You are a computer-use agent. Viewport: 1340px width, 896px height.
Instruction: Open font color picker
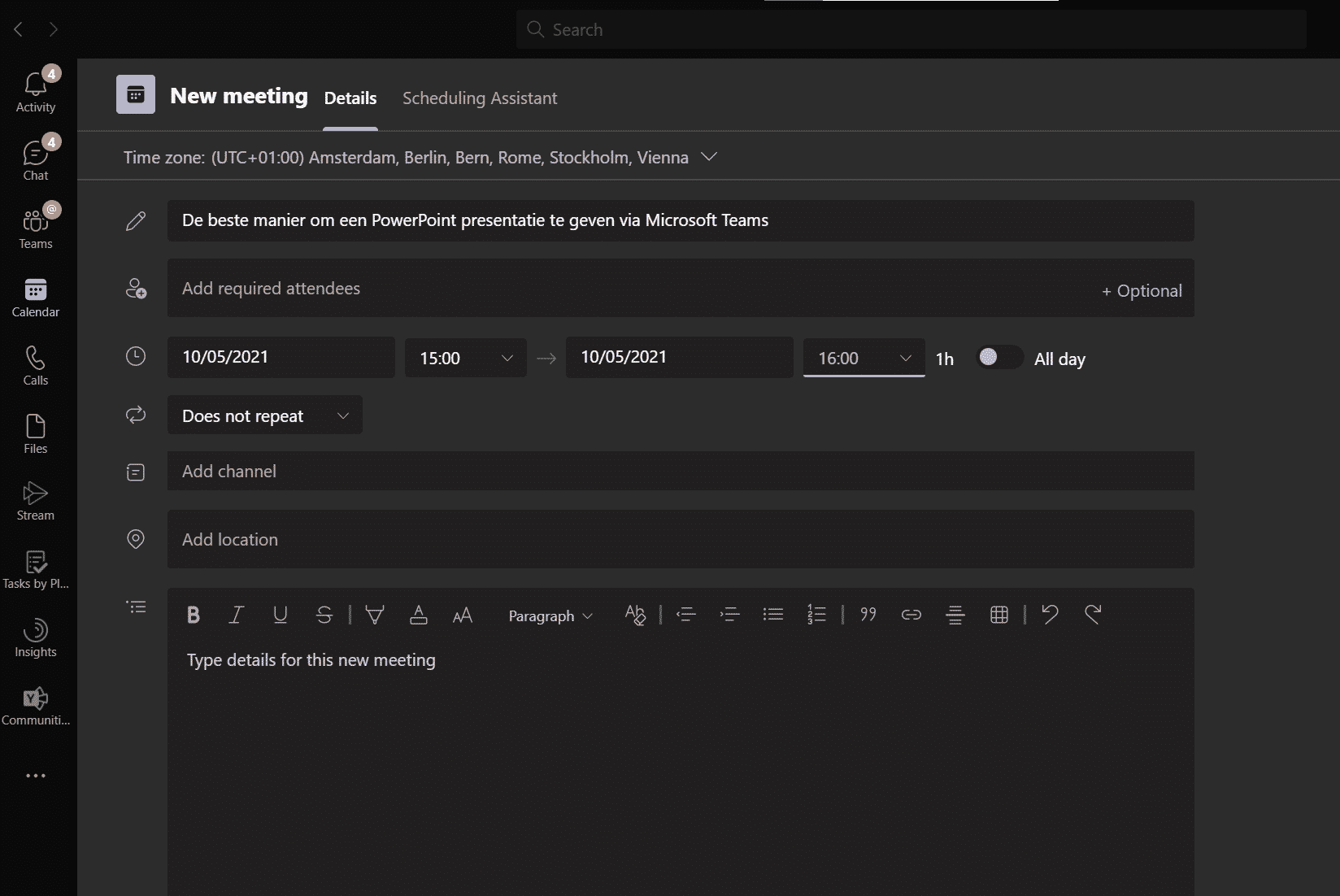(419, 615)
